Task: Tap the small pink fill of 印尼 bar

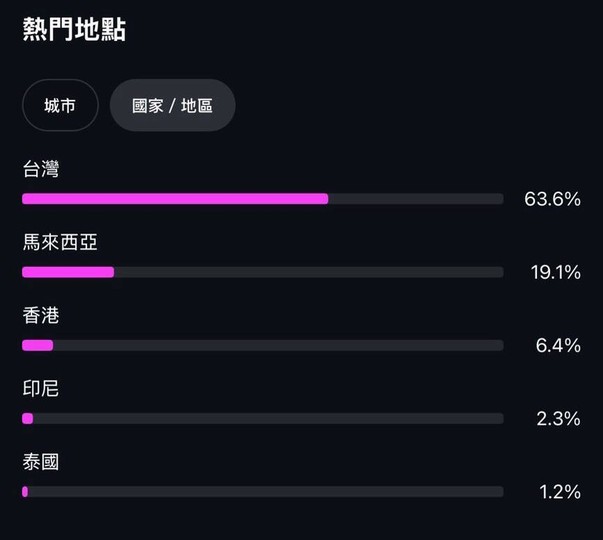Action: click(28, 418)
